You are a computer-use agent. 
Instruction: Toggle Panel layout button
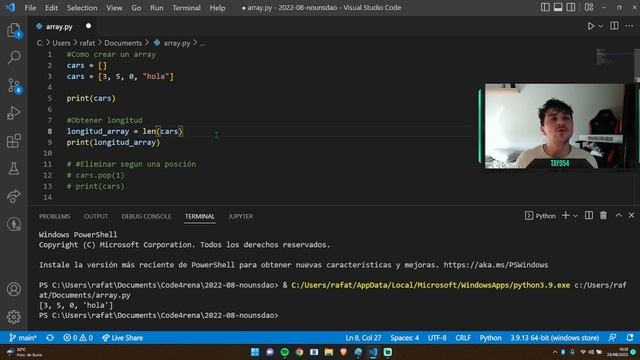click(x=558, y=7)
